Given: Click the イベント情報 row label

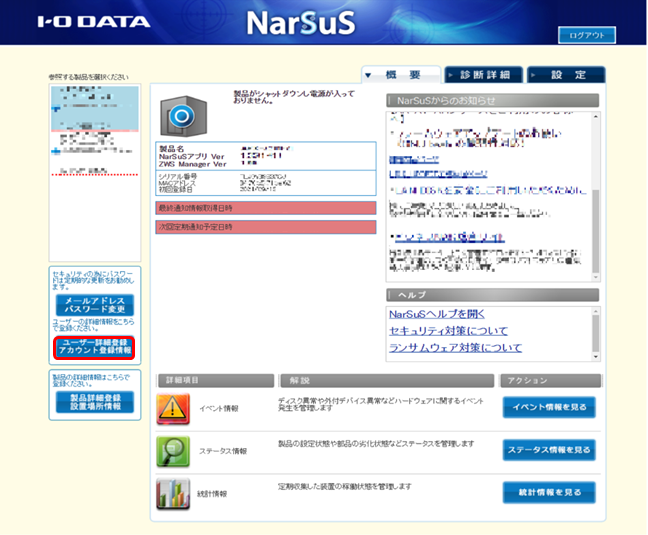Looking at the screenshot, I should [219, 409].
